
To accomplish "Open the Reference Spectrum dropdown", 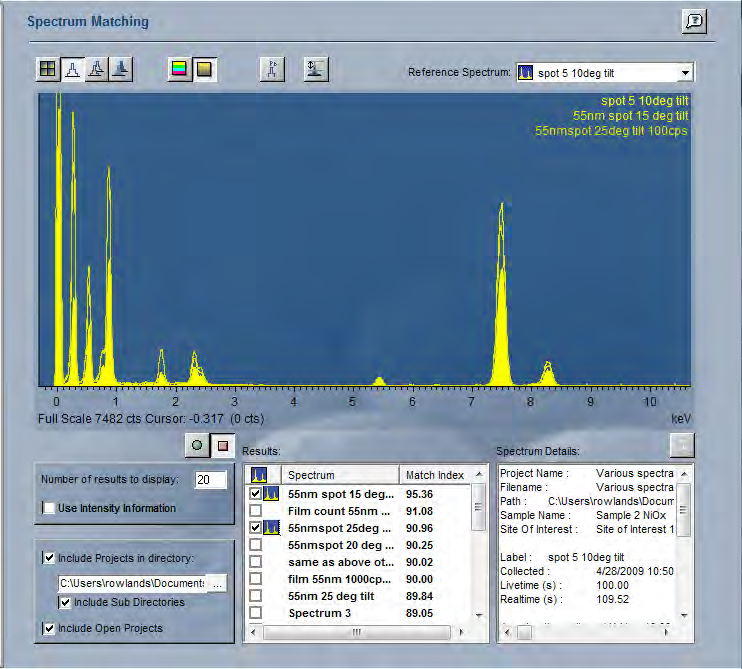I will coord(685,73).
